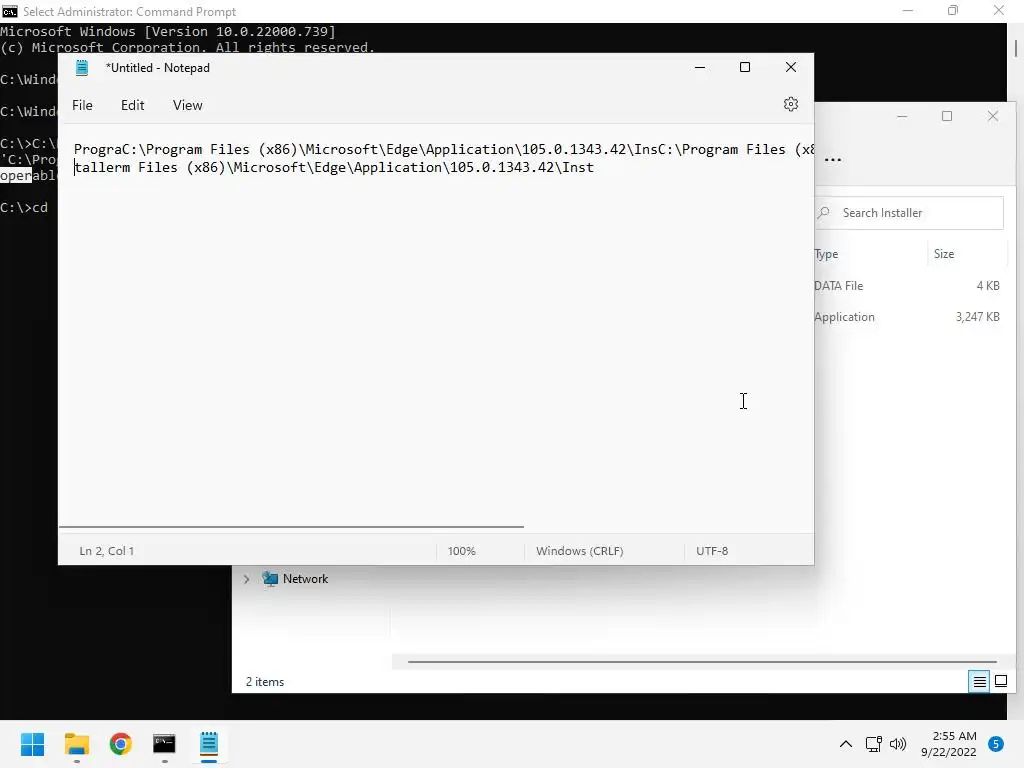Image resolution: width=1024 pixels, height=768 pixels.
Task: Click the UTF-8 encoding status entry
Action: [x=712, y=551]
